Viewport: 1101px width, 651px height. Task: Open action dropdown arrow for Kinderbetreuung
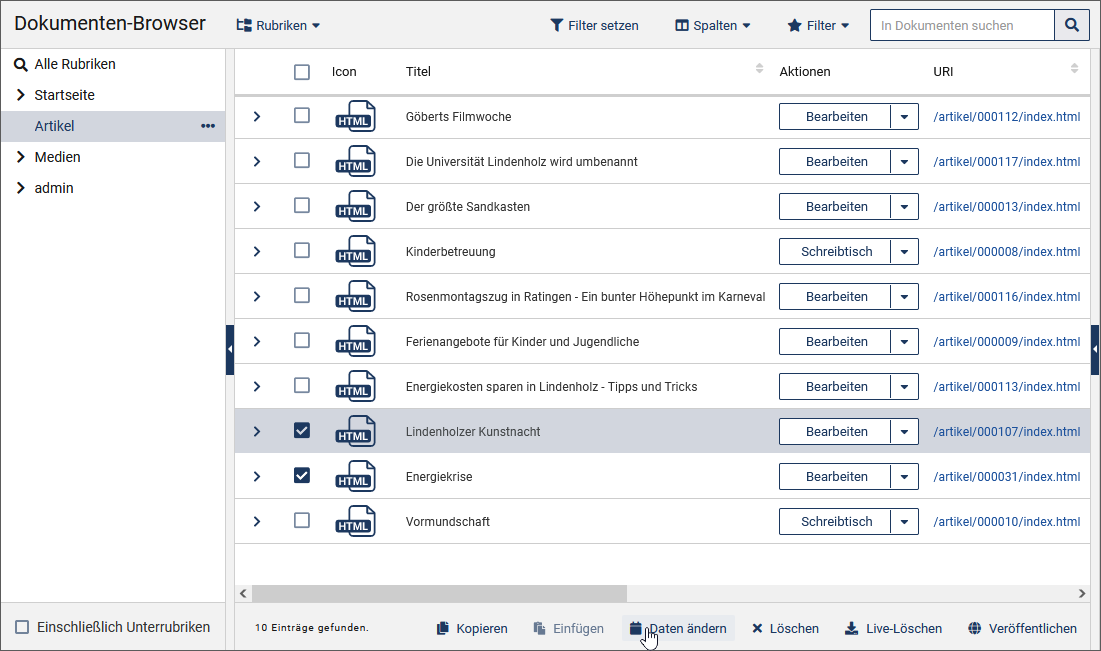(904, 251)
